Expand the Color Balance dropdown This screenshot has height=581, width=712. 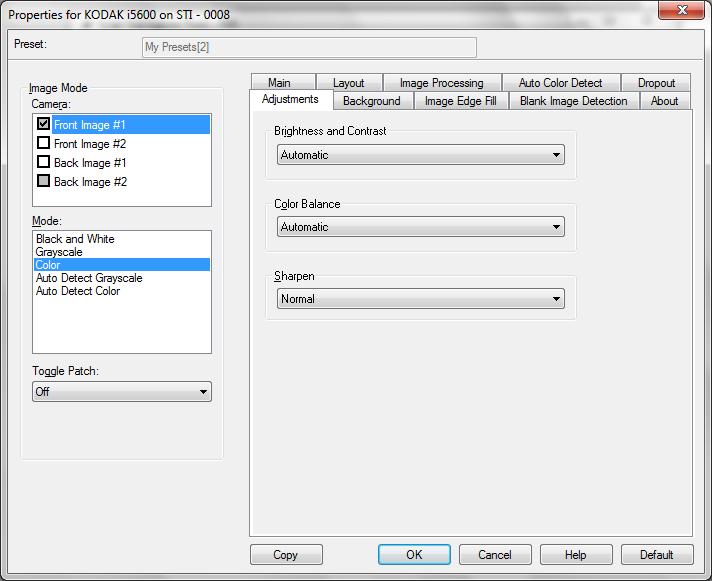[420, 226]
